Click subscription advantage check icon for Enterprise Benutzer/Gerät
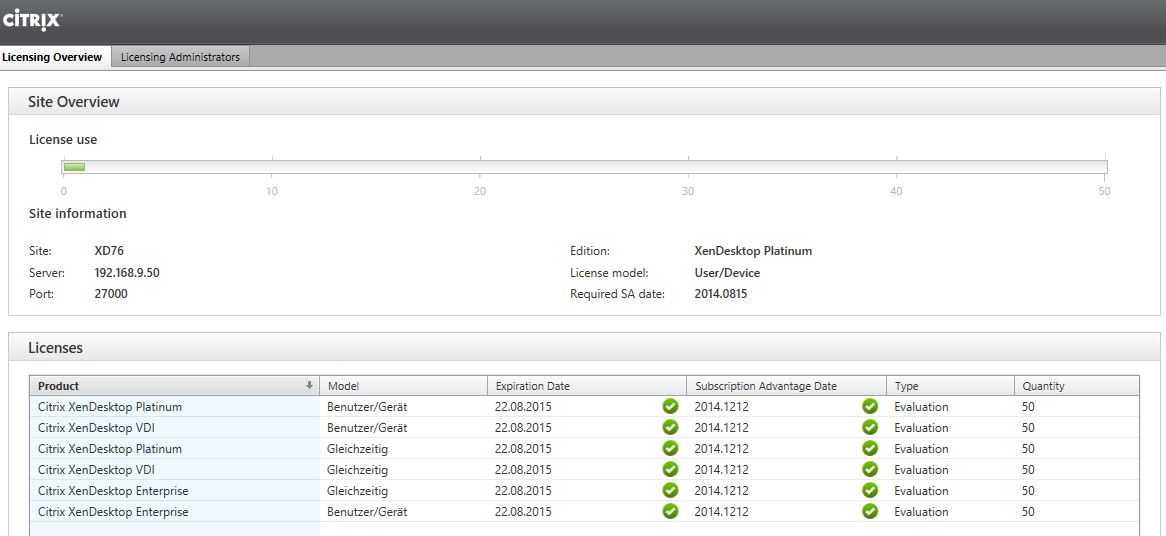 (x=870, y=512)
